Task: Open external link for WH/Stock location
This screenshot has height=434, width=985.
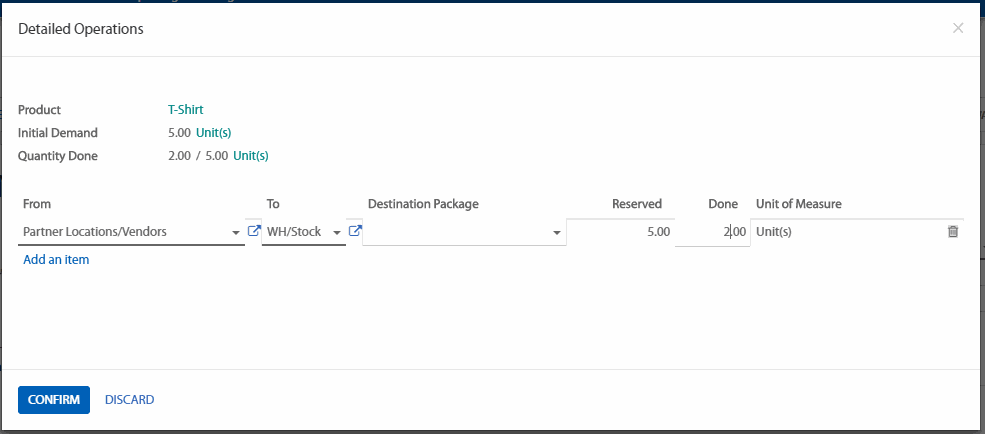Action: pos(355,232)
